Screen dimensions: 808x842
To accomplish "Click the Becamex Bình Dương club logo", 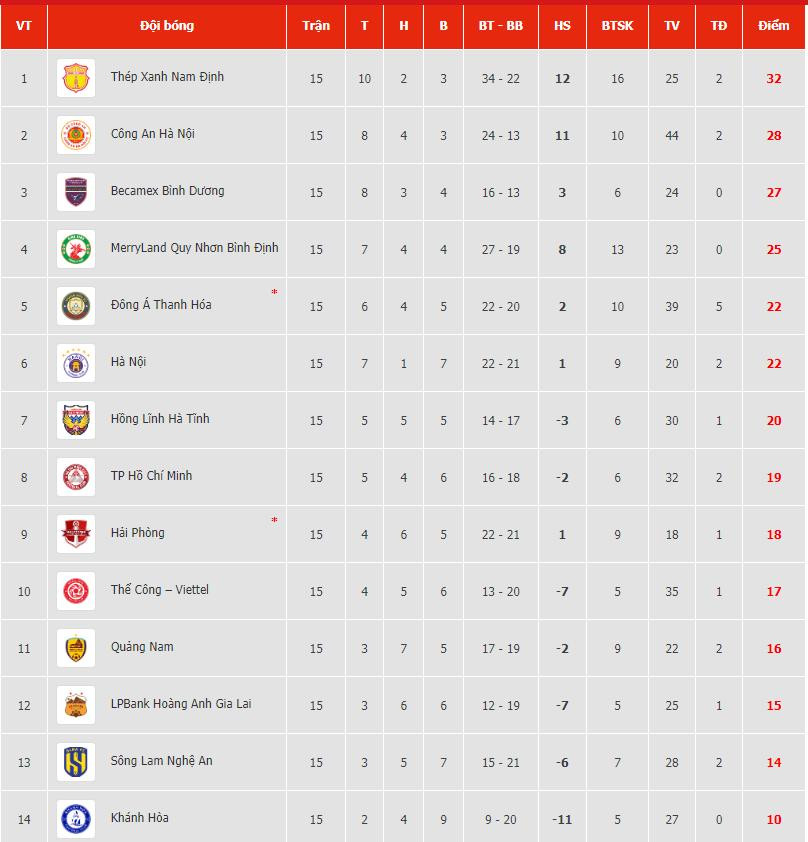I will (76, 192).
